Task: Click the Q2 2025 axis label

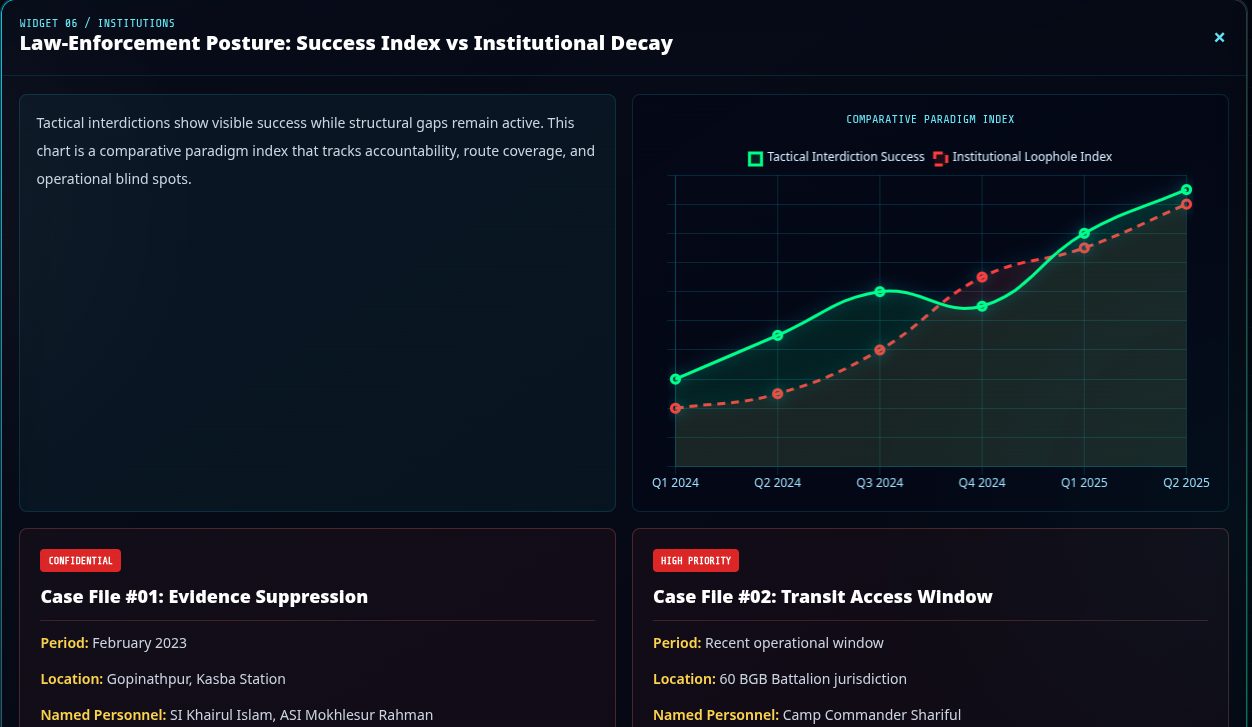Action: click(x=1186, y=483)
